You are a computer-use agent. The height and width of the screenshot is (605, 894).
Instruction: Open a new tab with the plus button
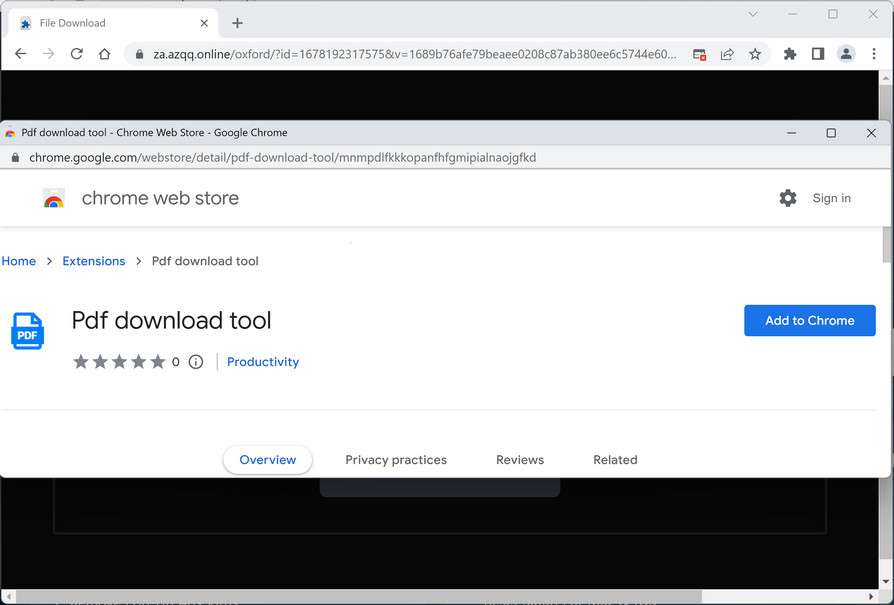click(237, 23)
